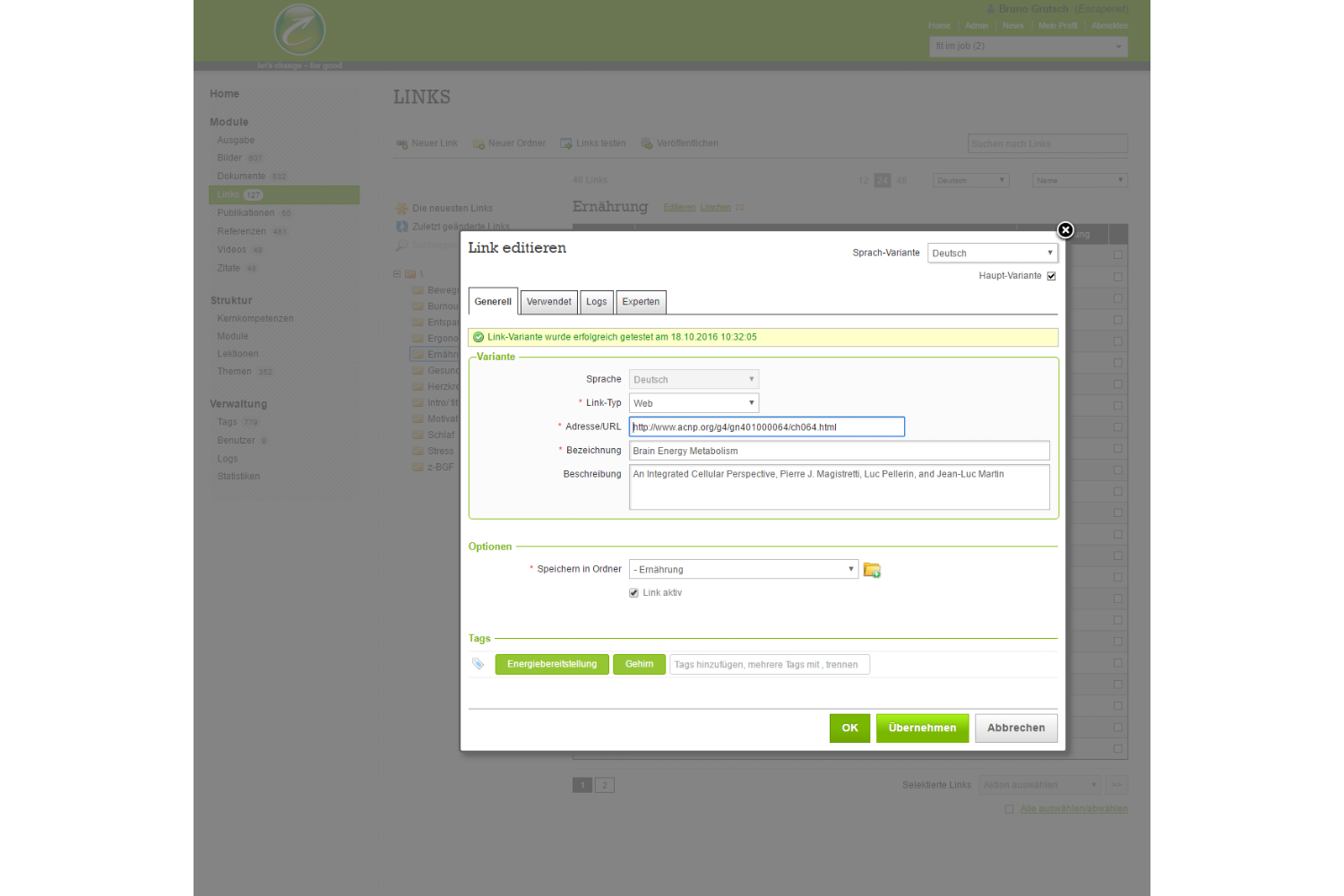Open the Sprach-Variante dropdown

coord(993,254)
